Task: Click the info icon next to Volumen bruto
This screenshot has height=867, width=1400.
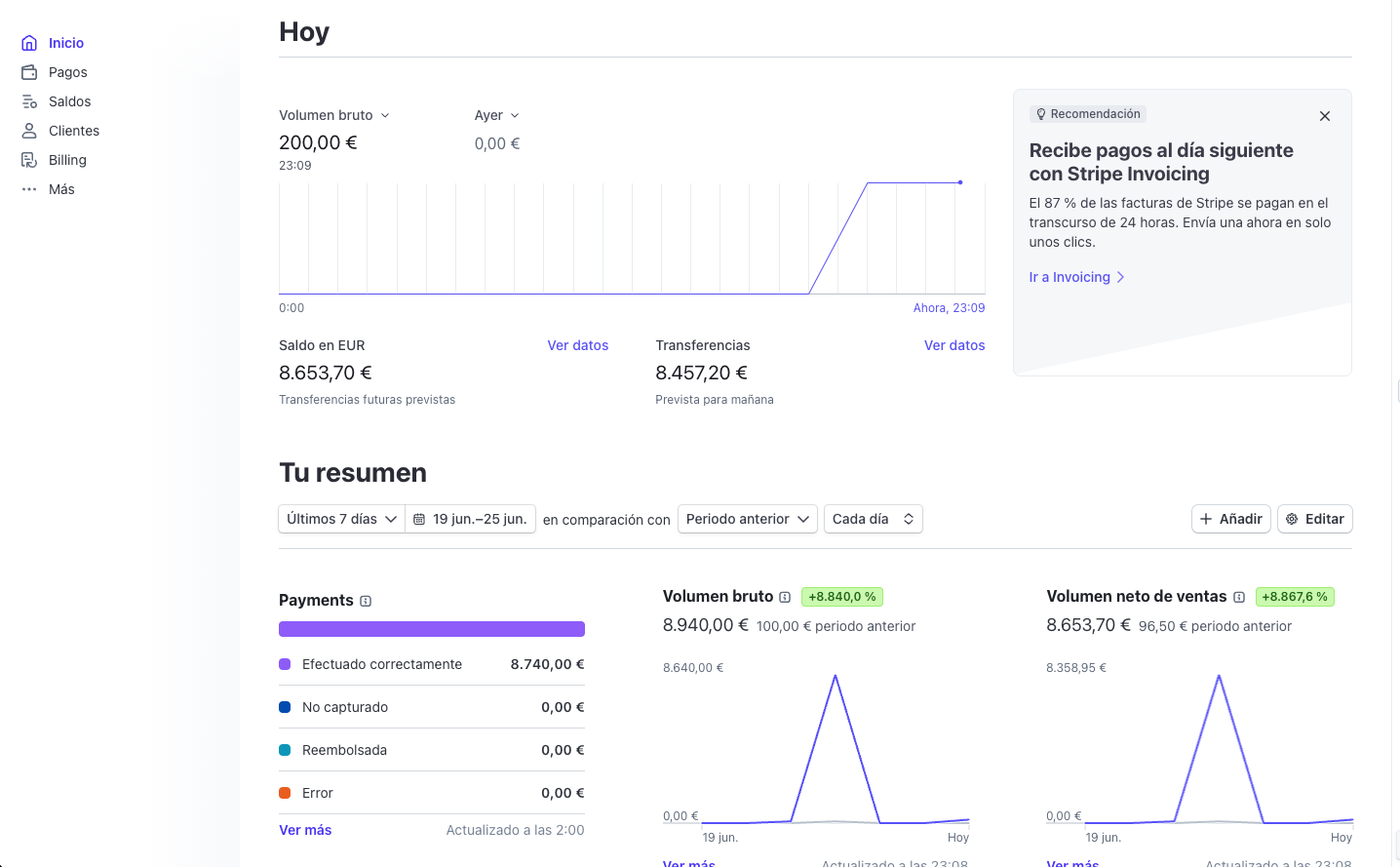Action: coord(786,596)
